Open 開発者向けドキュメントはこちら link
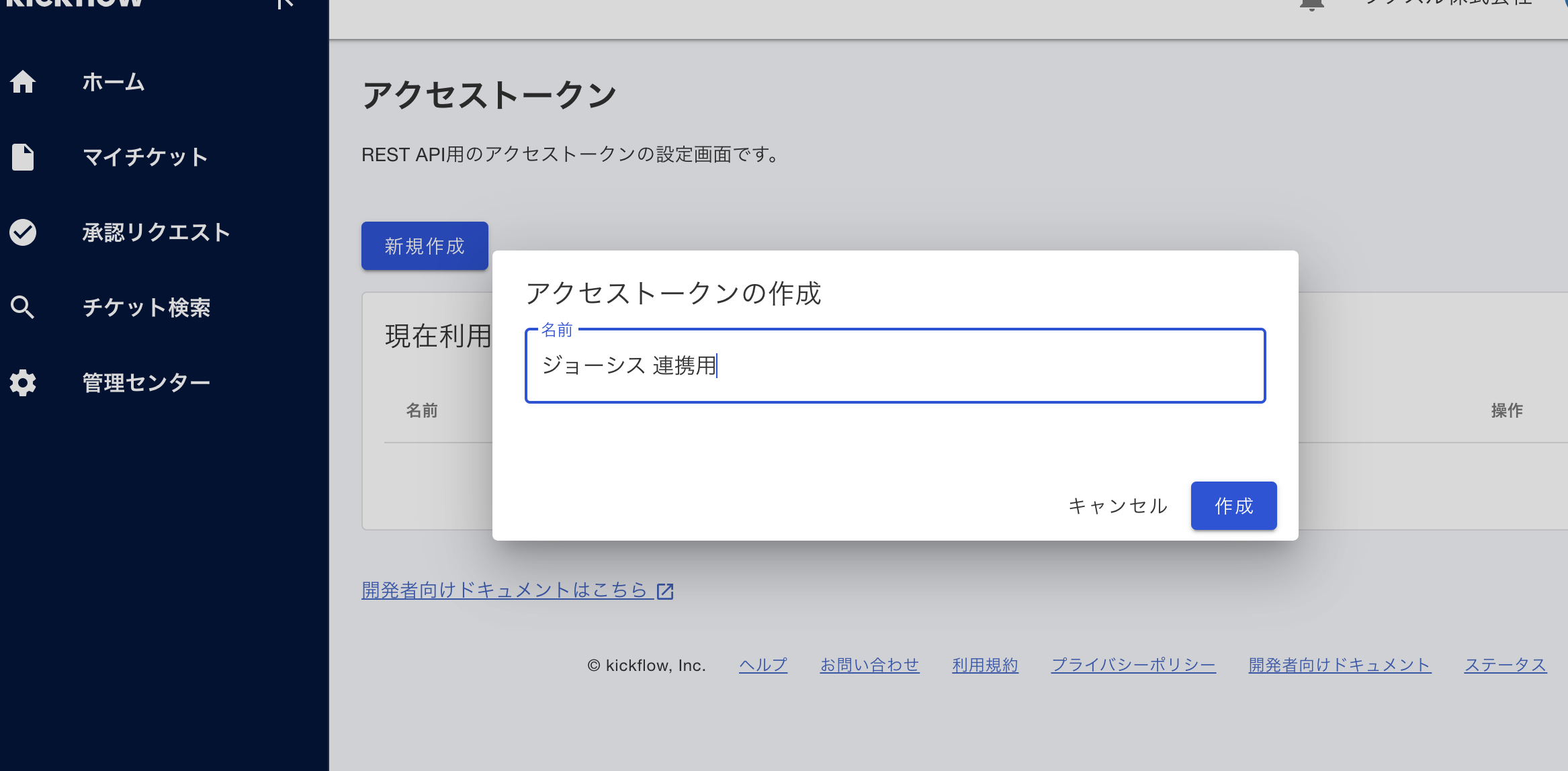The width and height of the screenshot is (1568, 771). tap(504, 590)
